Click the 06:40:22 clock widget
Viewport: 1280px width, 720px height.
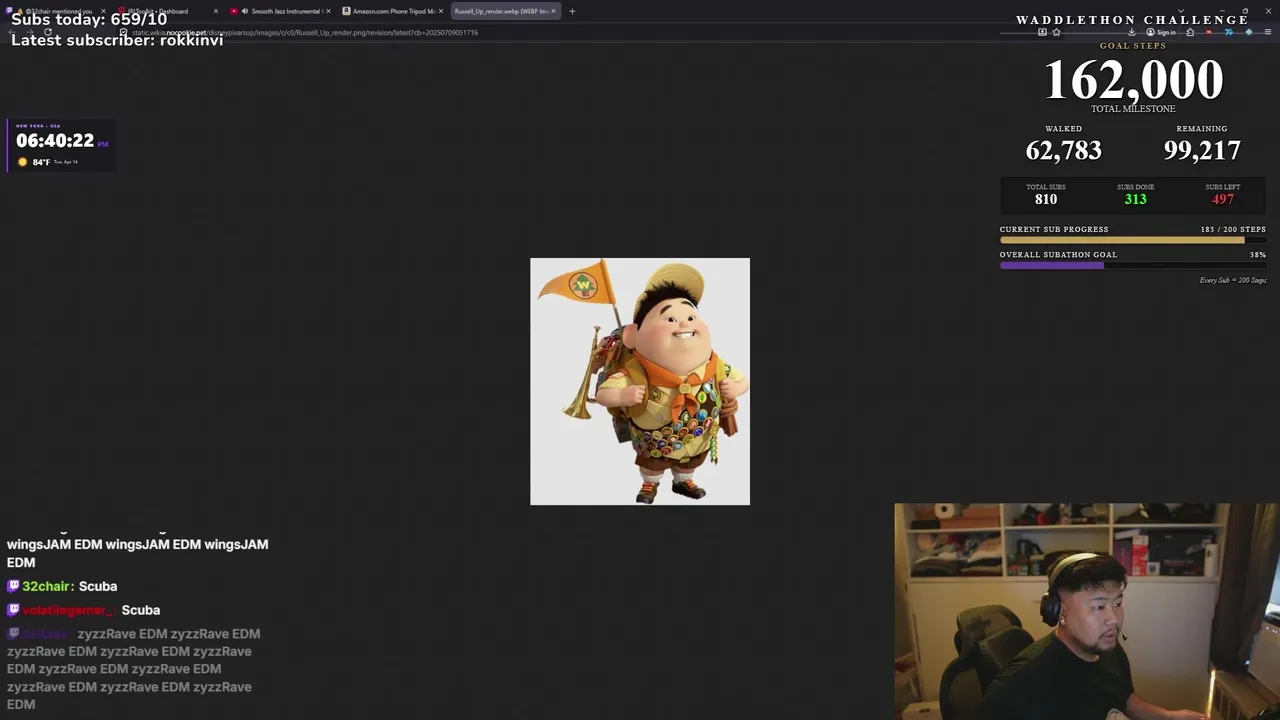tap(62, 146)
